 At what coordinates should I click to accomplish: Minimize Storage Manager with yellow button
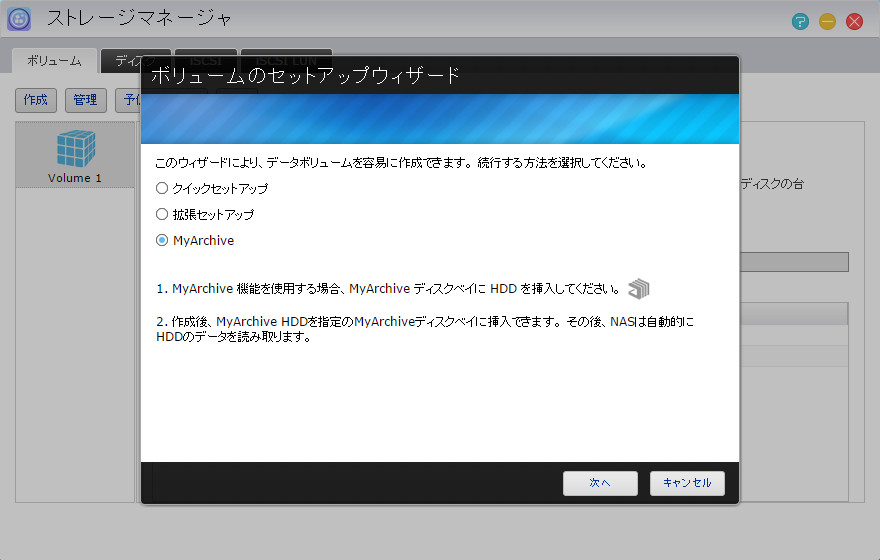point(827,22)
